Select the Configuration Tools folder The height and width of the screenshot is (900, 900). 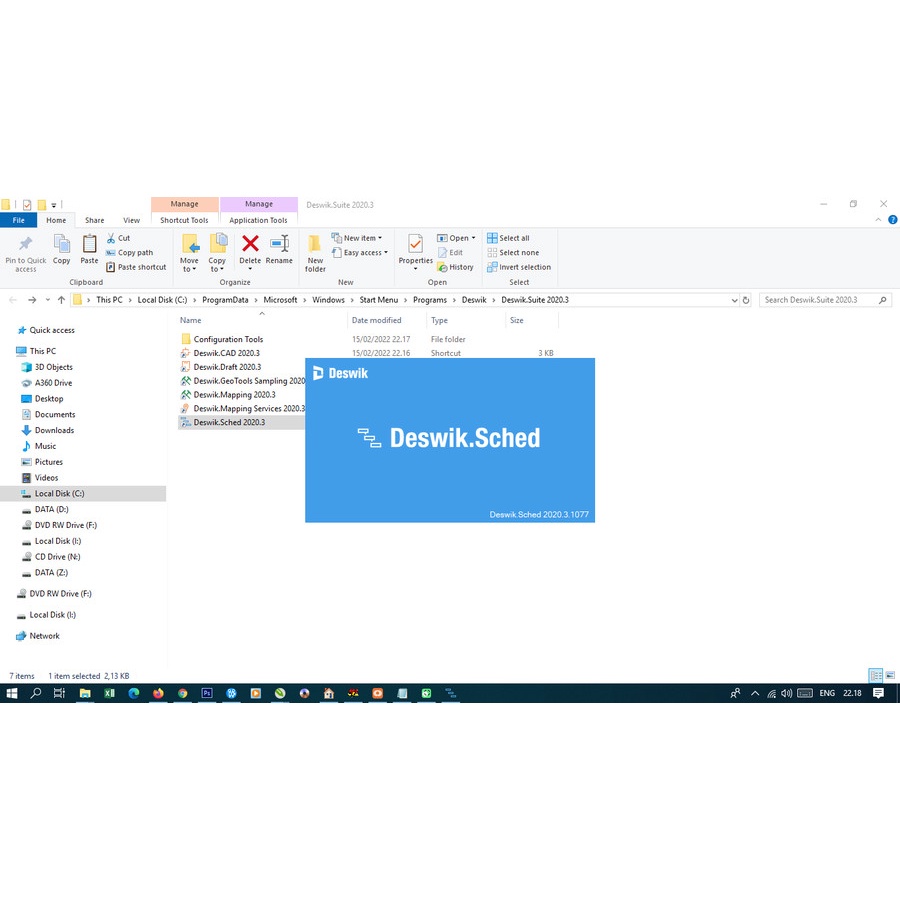tap(228, 339)
